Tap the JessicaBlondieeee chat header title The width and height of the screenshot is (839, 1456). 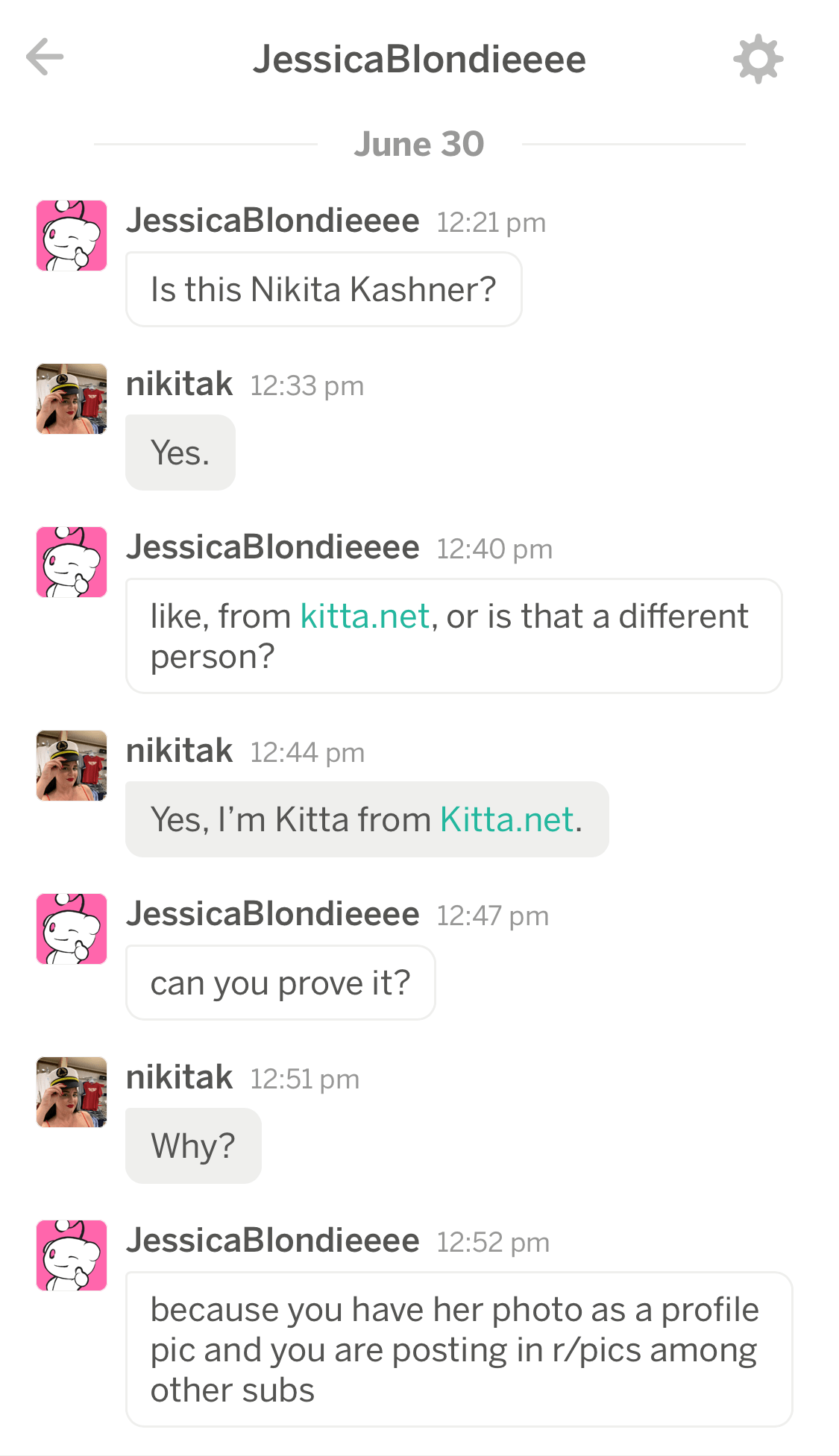pyautogui.click(x=419, y=60)
